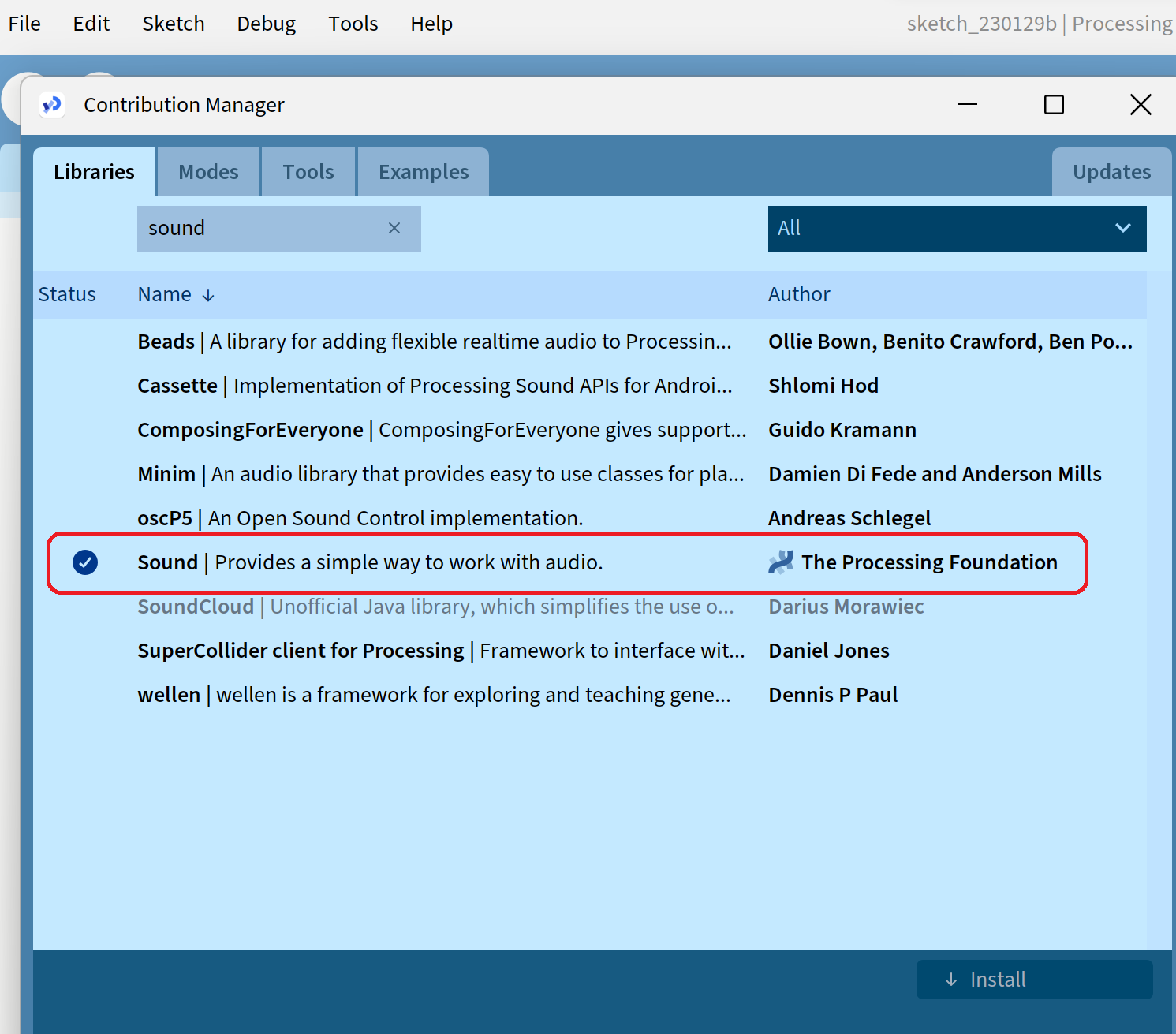The width and height of the screenshot is (1176, 1034).
Task: Sort by the Name column header
Action: (x=165, y=294)
